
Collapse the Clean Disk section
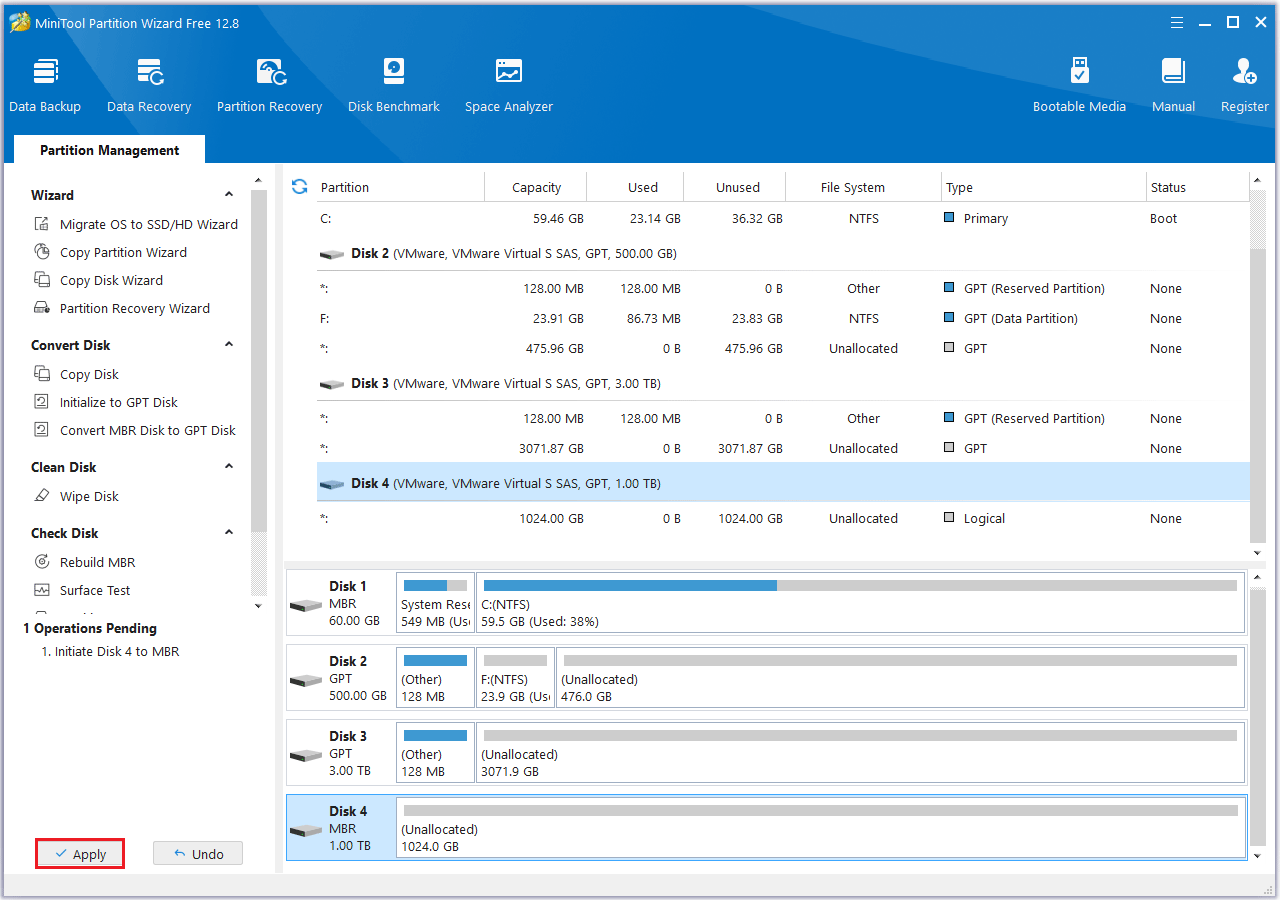click(229, 467)
